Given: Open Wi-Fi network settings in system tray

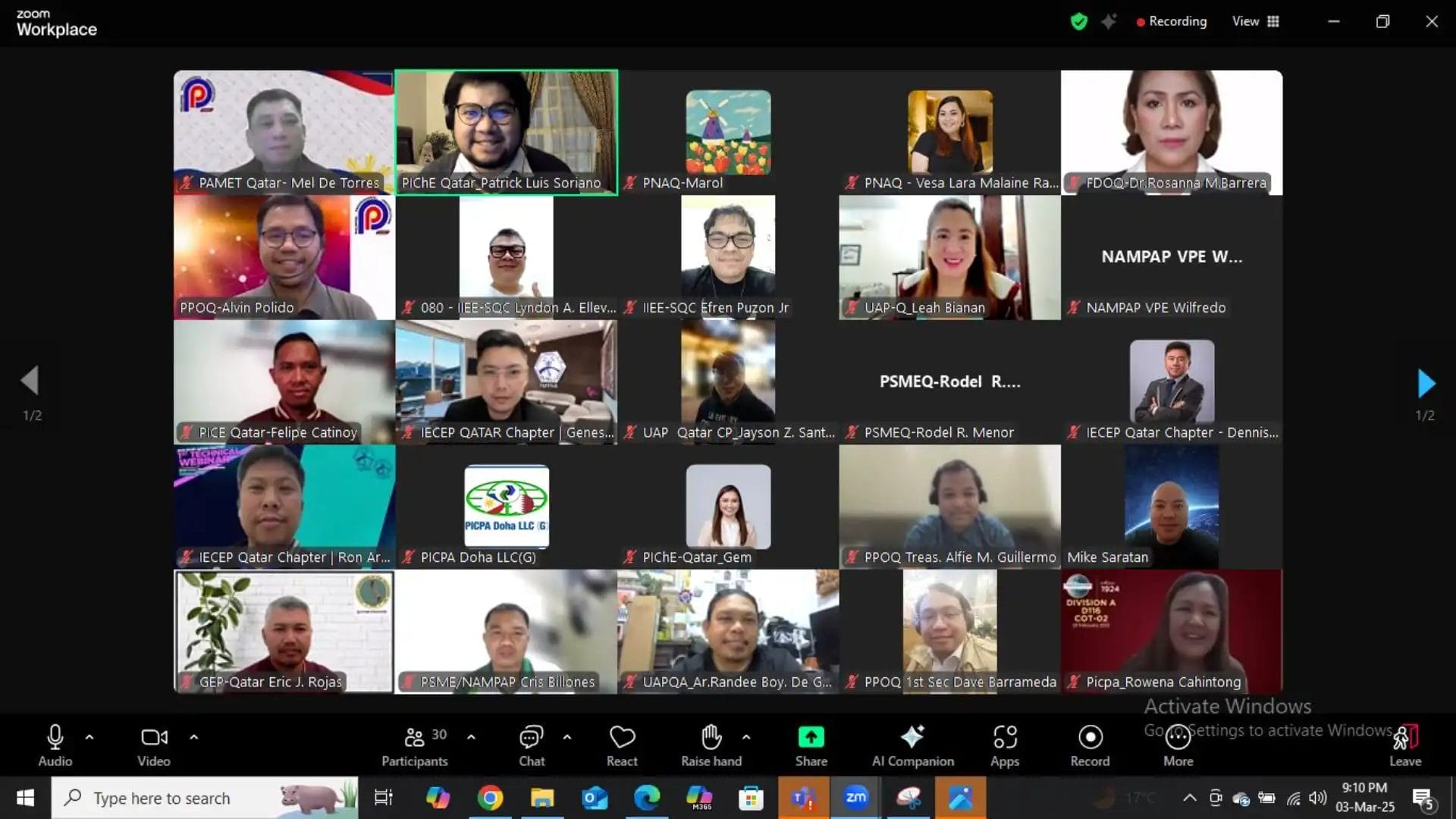Looking at the screenshot, I should point(1294,798).
